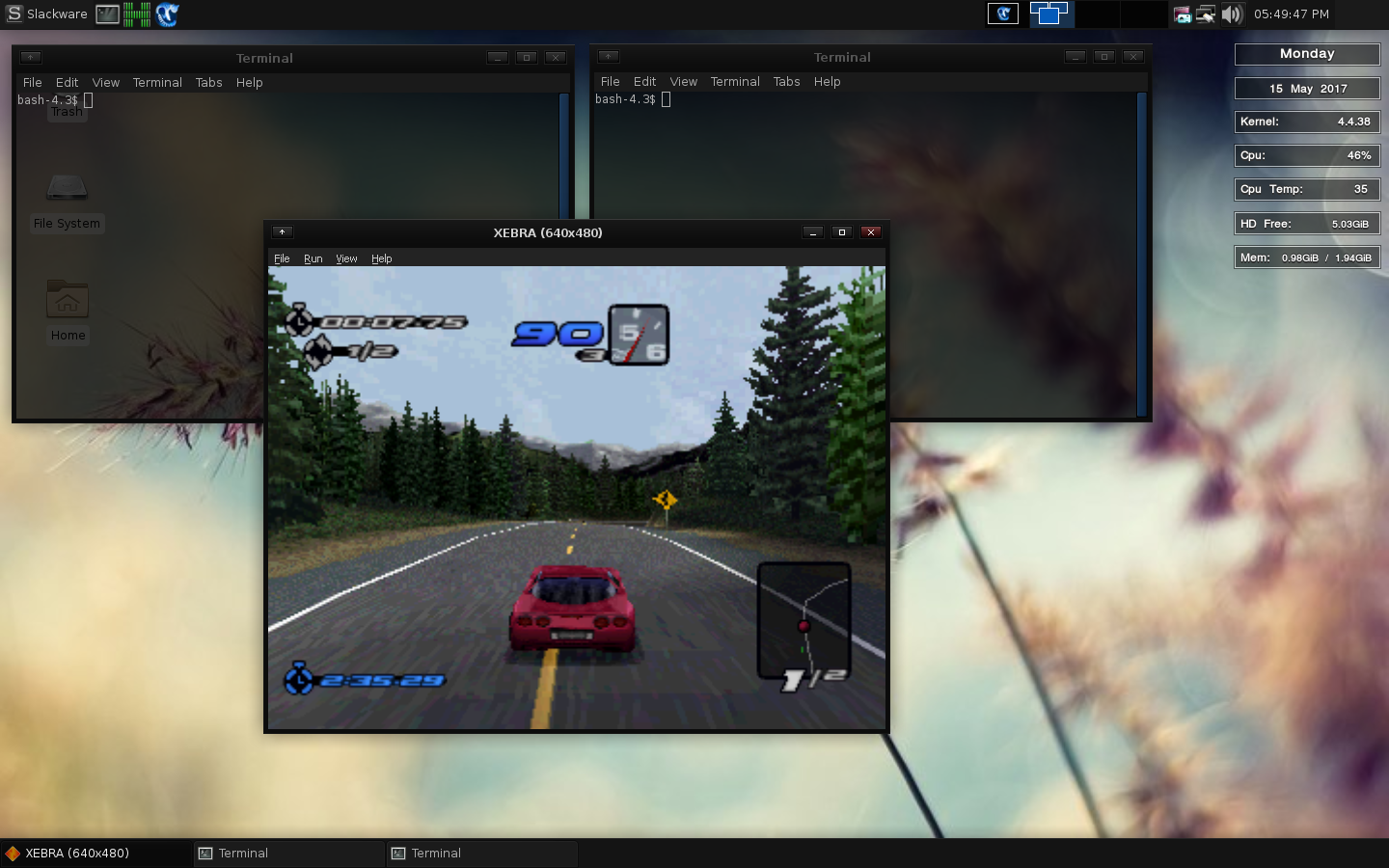Open File menu in right Terminal
The image size is (1389, 868).
pyautogui.click(x=611, y=82)
